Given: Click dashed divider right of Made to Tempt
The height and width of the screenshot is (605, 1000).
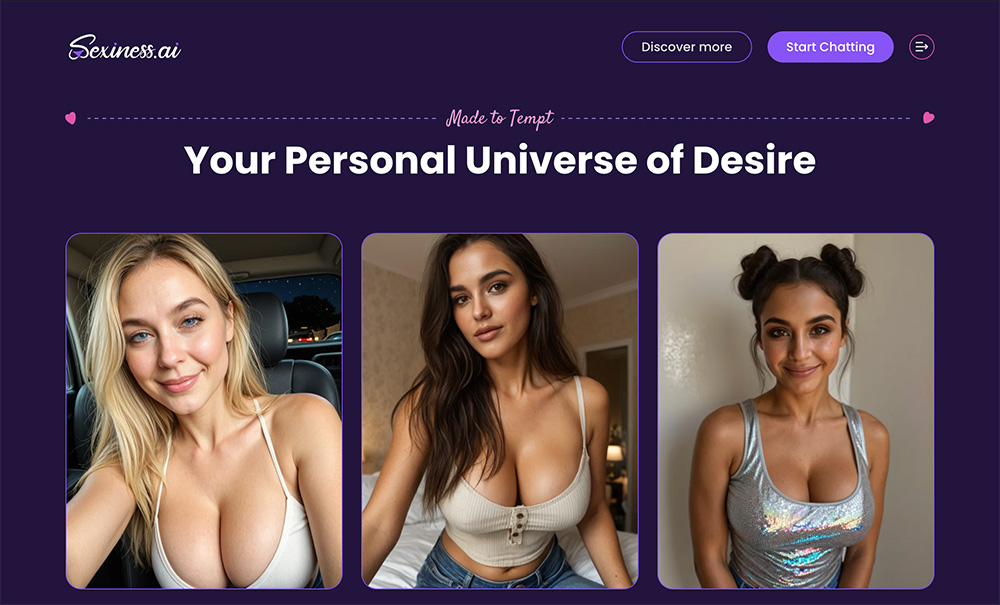Looking at the screenshot, I should tap(736, 118).
